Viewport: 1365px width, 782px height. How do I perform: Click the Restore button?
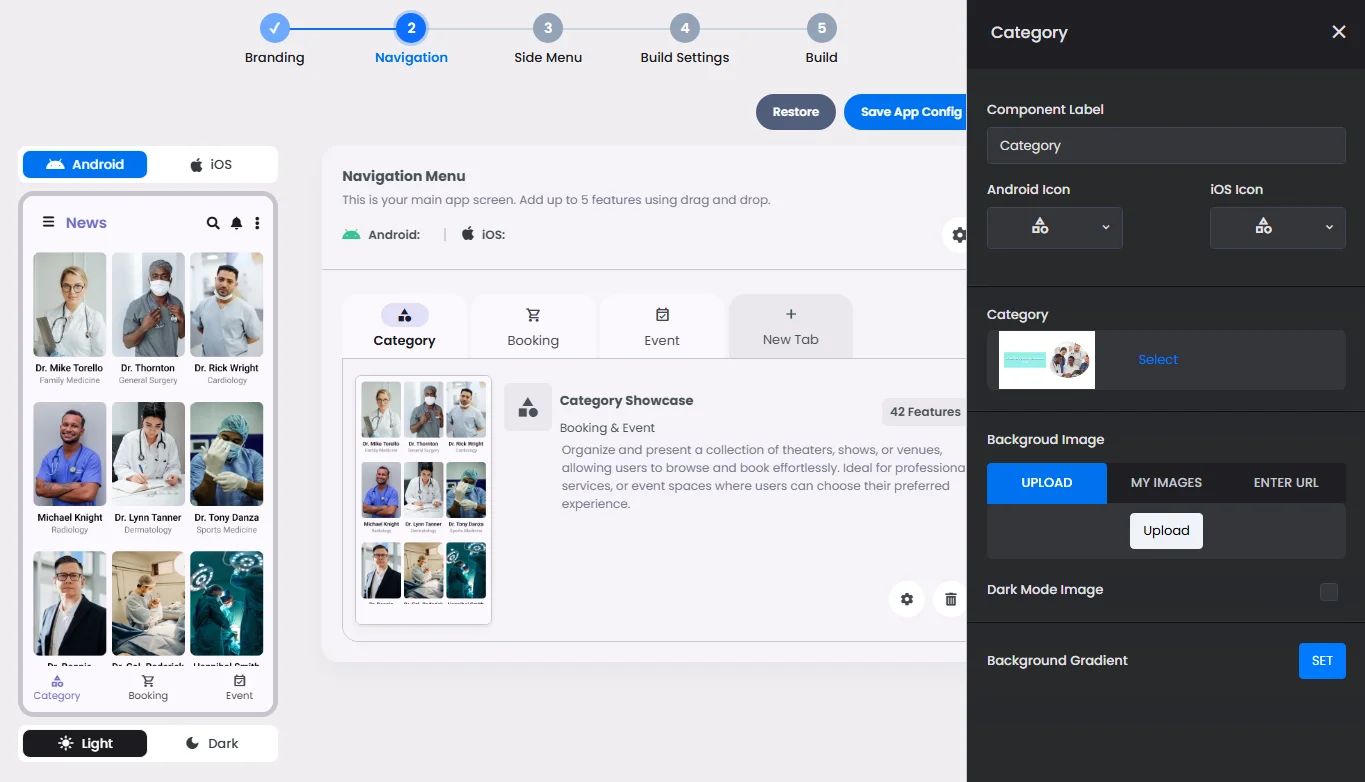point(795,112)
